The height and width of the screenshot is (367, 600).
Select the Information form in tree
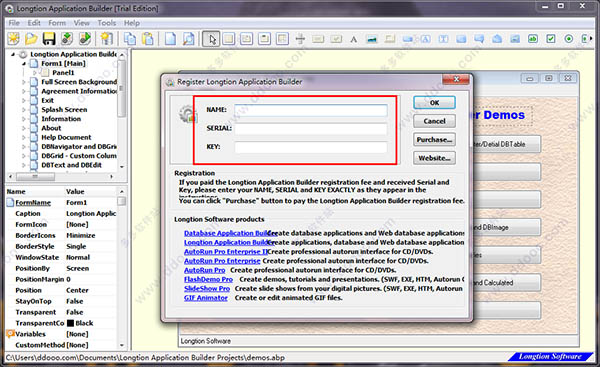pyautogui.click(x=61, y=119)
